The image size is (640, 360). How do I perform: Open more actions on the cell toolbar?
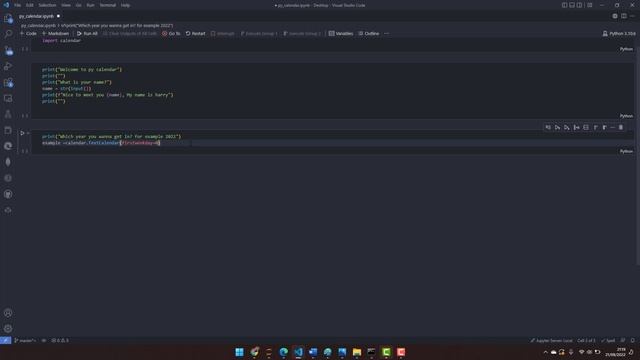click(x=612, y=127)
